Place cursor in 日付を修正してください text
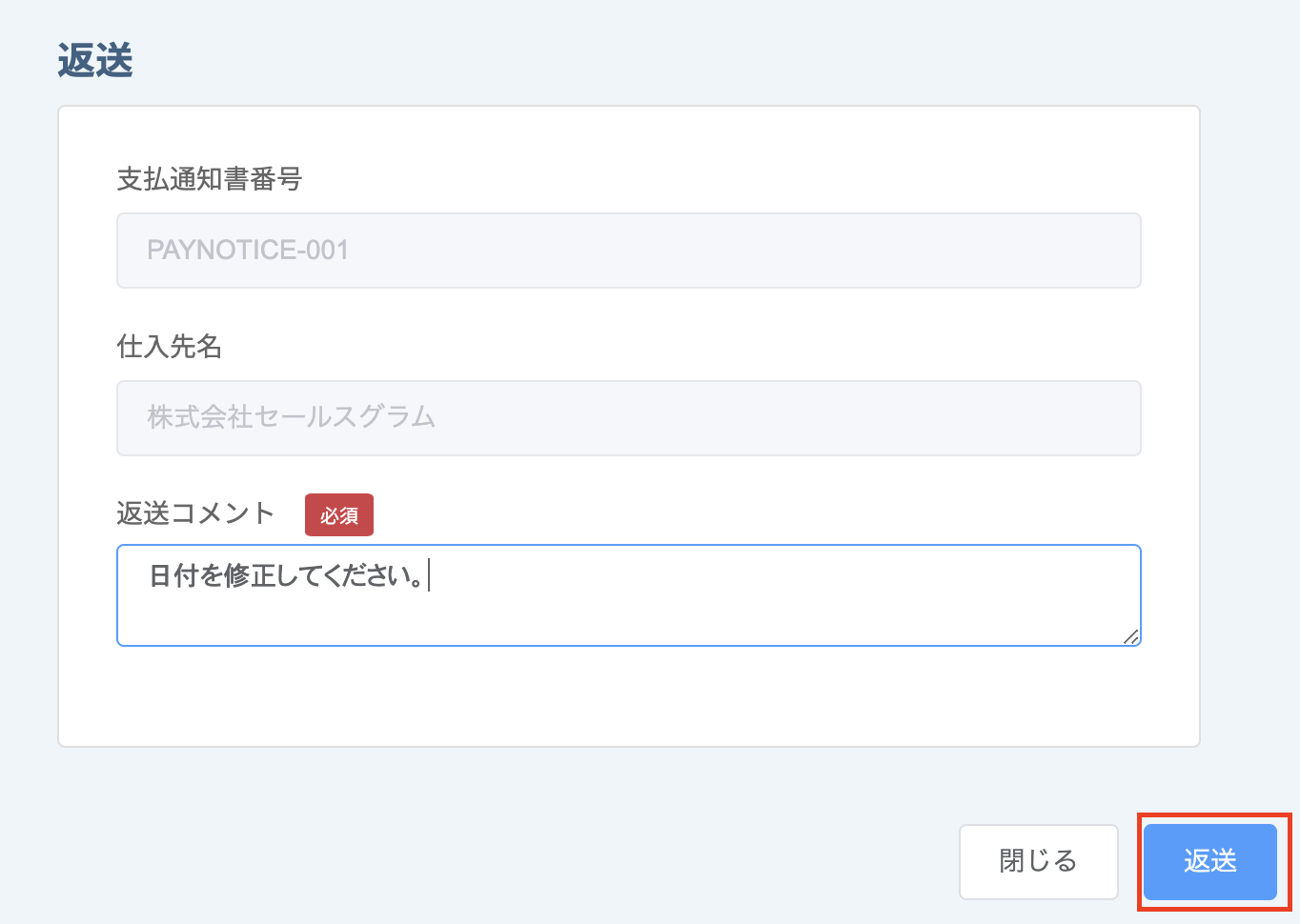This screenshot has width=1300, height=924. [x=287, y=575]
